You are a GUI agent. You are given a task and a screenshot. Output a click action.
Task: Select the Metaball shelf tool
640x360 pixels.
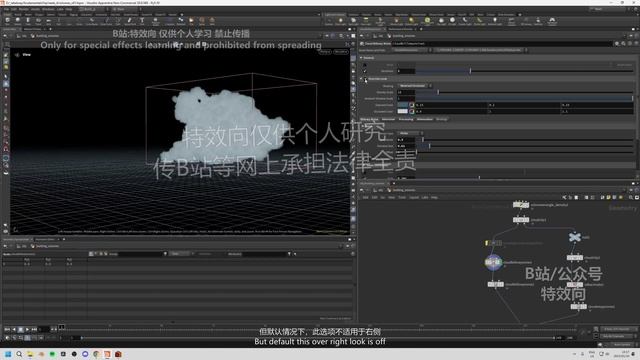tap(181, 20)
